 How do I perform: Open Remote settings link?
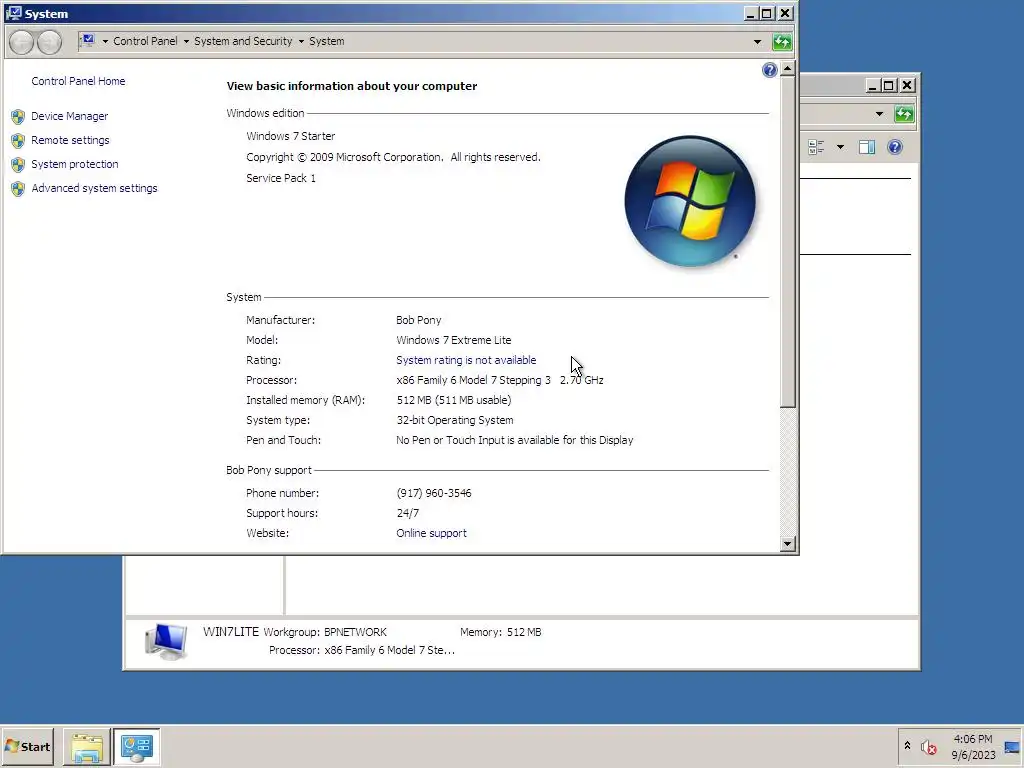70,140
